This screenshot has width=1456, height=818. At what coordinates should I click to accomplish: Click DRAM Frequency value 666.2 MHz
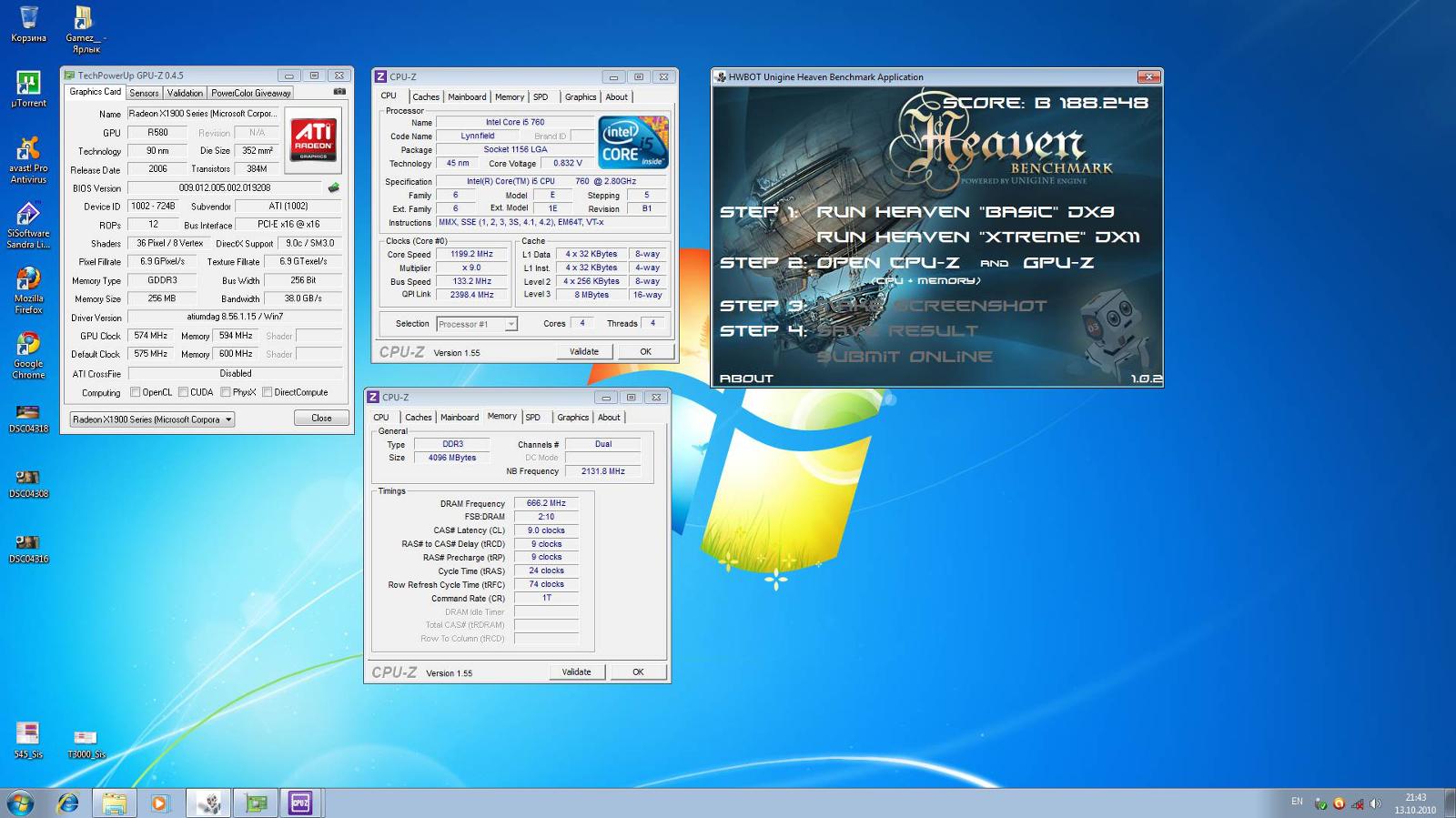point(546,503)
